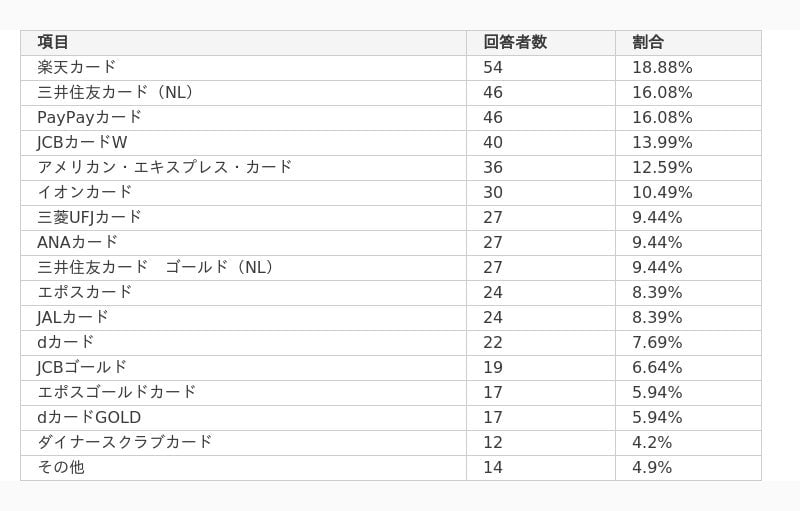Click the 4.2% percentage cell
The image size is (800, 511).
652,442
